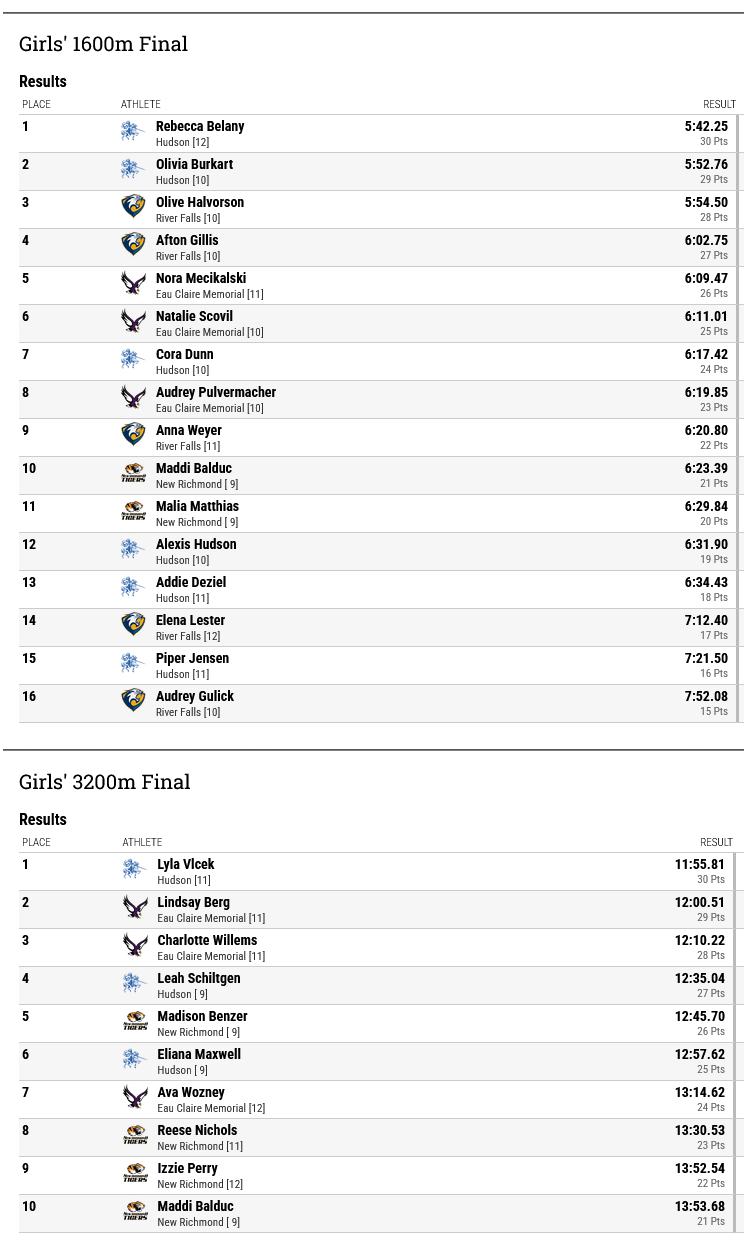This screenshot has width=744, height=1247.
Task: Click Hudson team logo beside Rebecca Belany
Action: coord(133,131)
